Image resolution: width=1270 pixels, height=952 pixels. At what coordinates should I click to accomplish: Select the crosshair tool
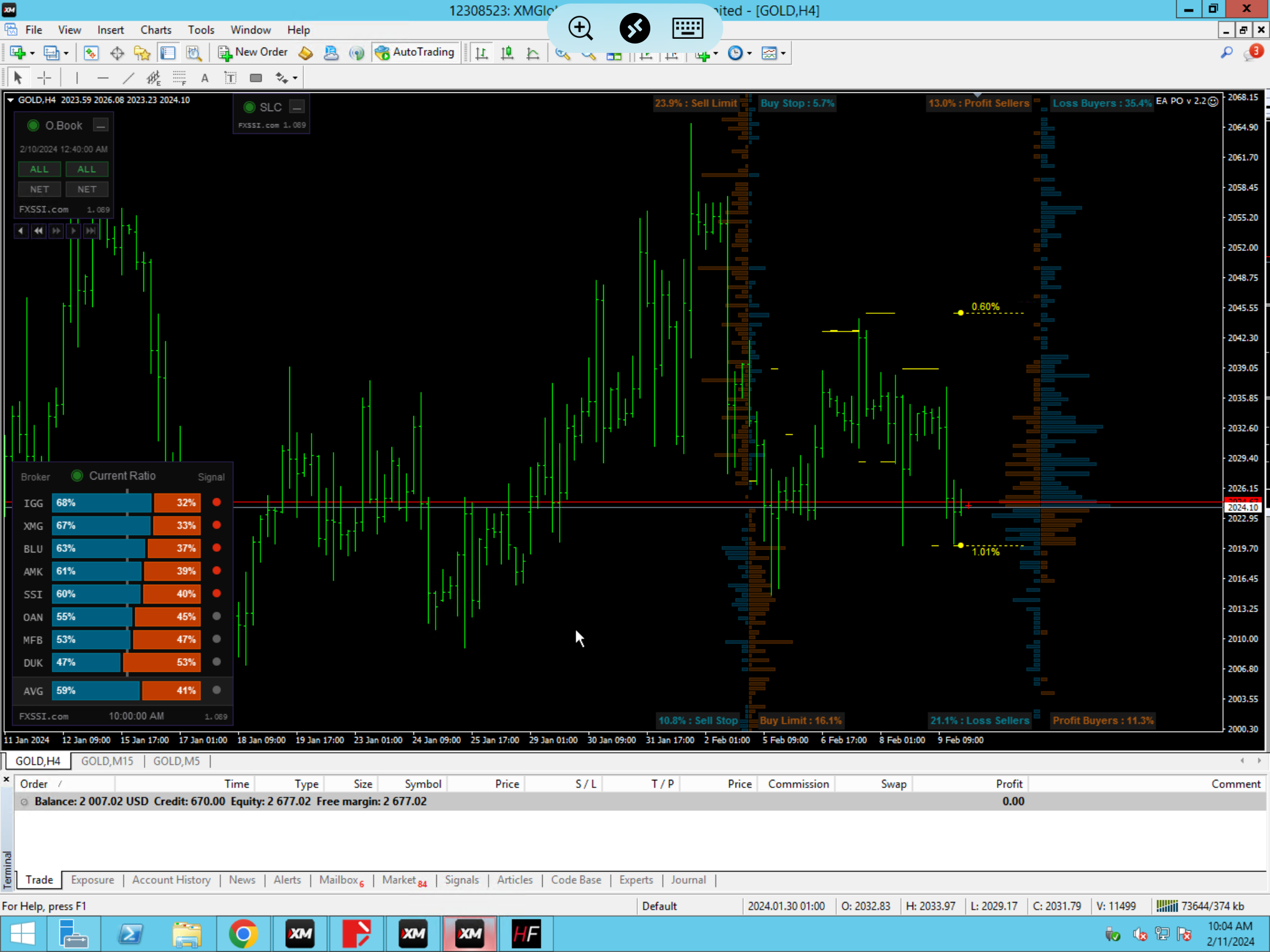coord(44,78)
